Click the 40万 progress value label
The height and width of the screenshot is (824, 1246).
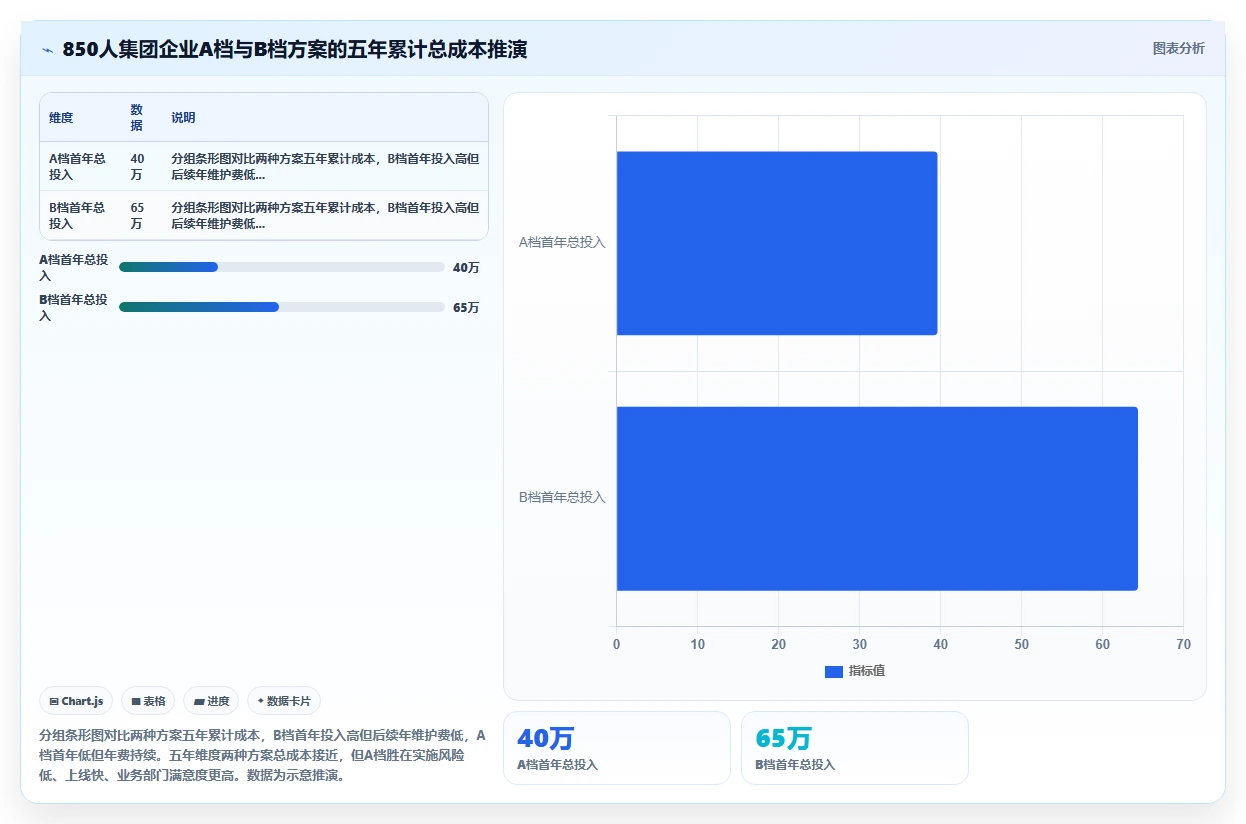click(466, 268)
